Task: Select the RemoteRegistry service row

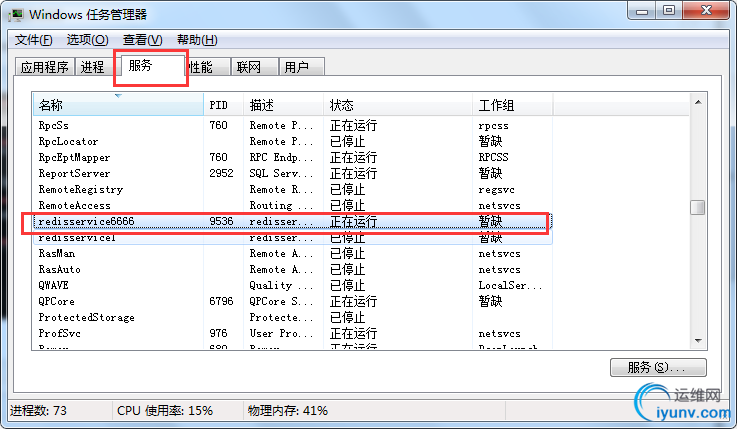Action: tap(292, 189)
